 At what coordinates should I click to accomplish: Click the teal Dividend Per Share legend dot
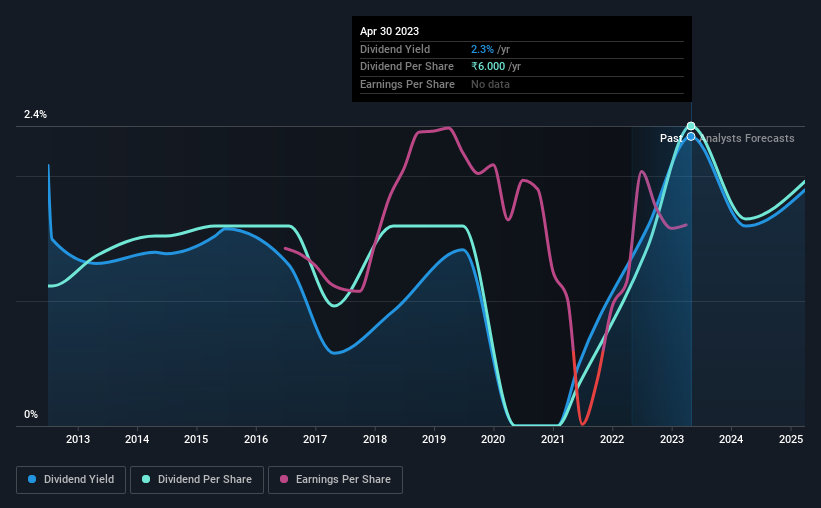point(146,479)
